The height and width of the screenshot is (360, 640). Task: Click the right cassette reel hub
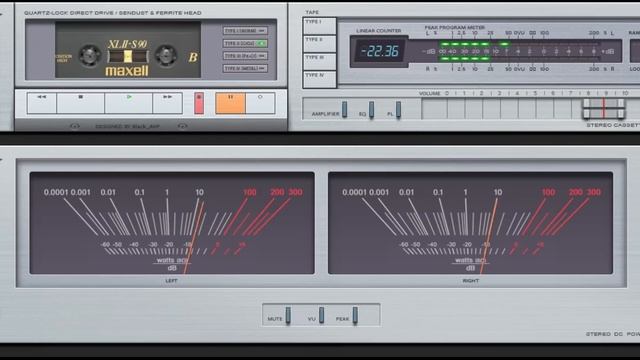(166, 55)
